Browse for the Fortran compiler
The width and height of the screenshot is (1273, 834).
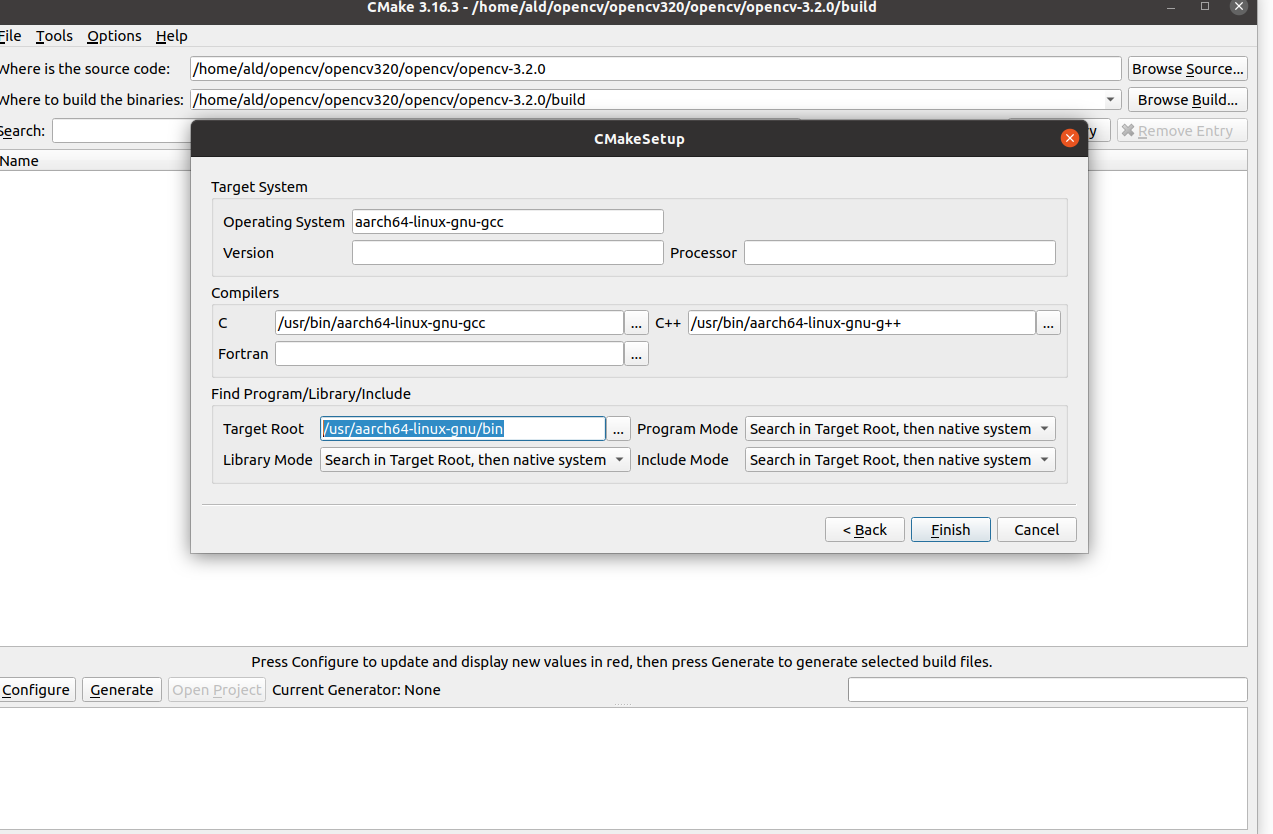pyautogui.click(x=636, y=354)
